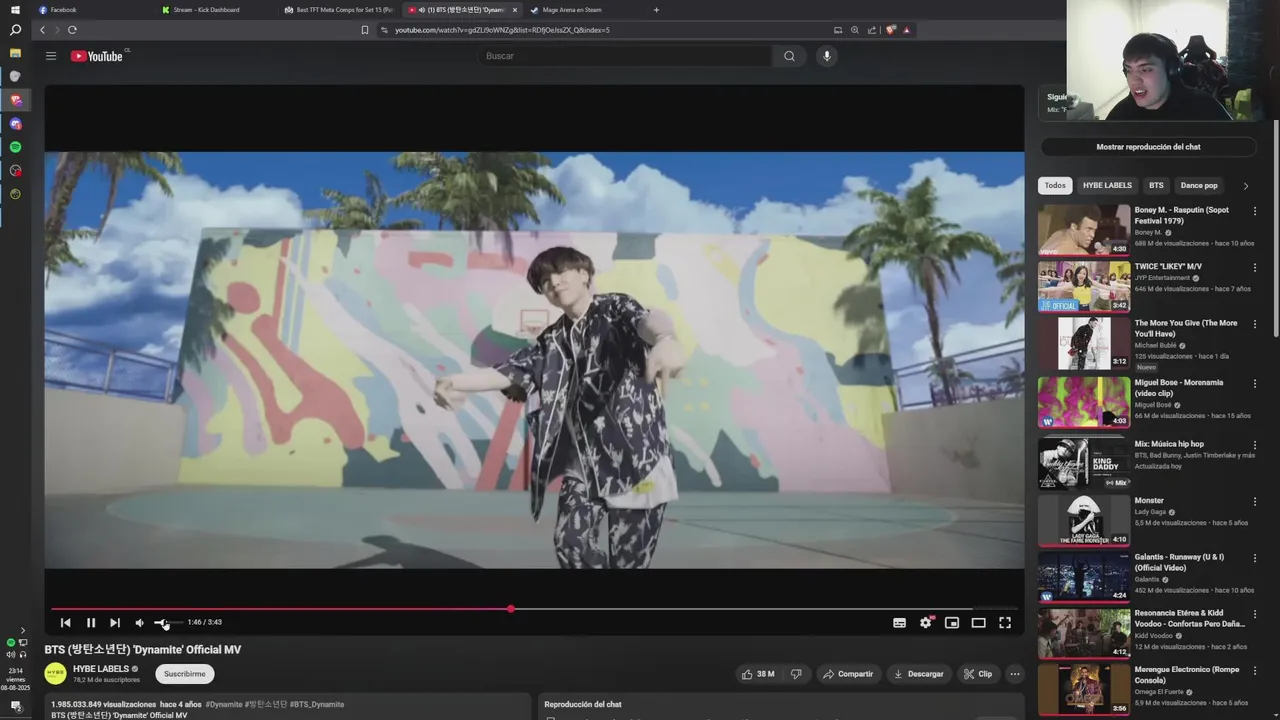This screenshot has height=720, width=1280.
Task: Open Spotify from the taskbar
Action: [15, 147]
